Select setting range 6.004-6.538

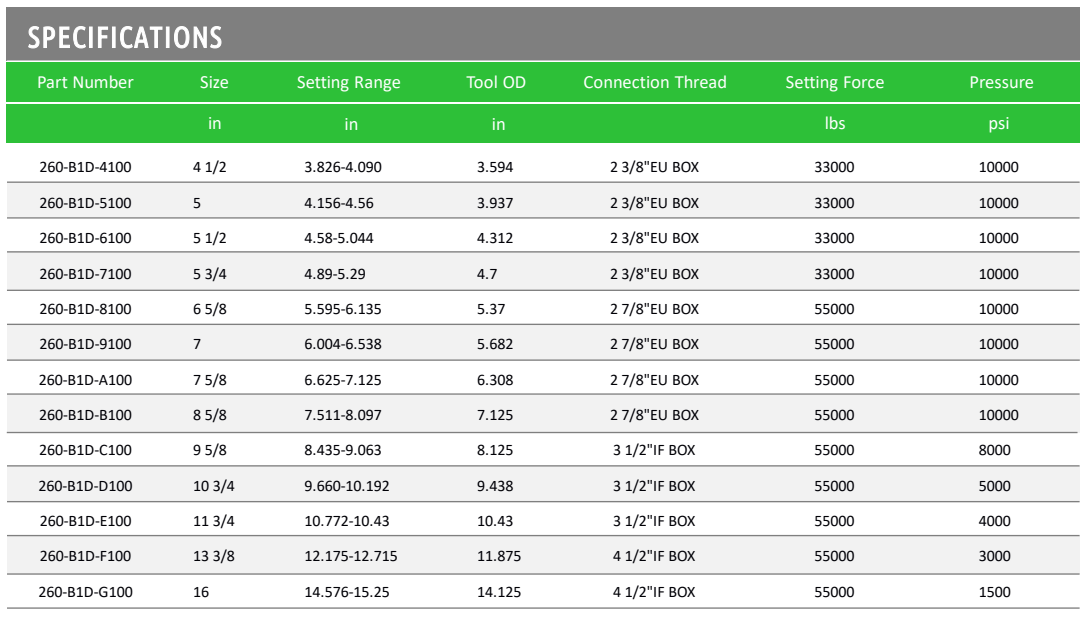click(x=343, y=344)
